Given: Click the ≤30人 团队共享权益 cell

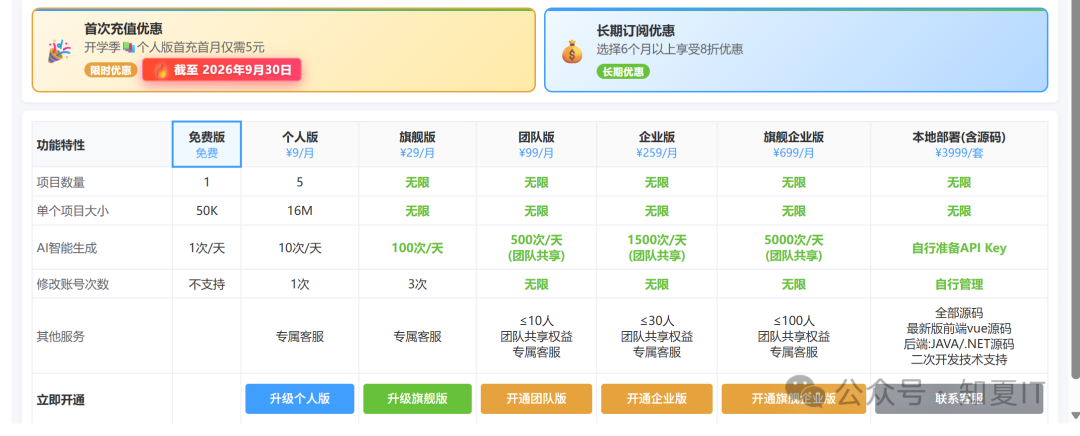Looking at the screenshot, I should pos(656,337).
